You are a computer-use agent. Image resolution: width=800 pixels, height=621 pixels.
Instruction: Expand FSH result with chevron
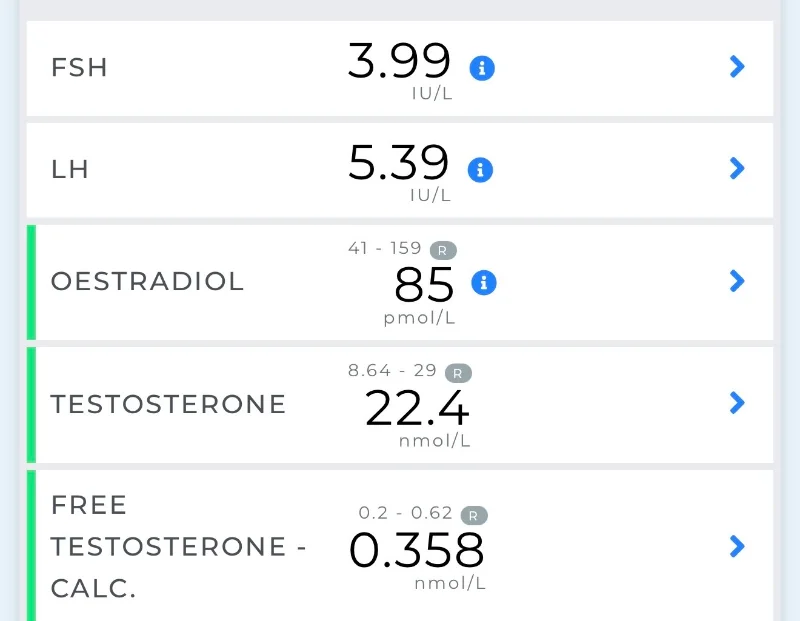737,66
